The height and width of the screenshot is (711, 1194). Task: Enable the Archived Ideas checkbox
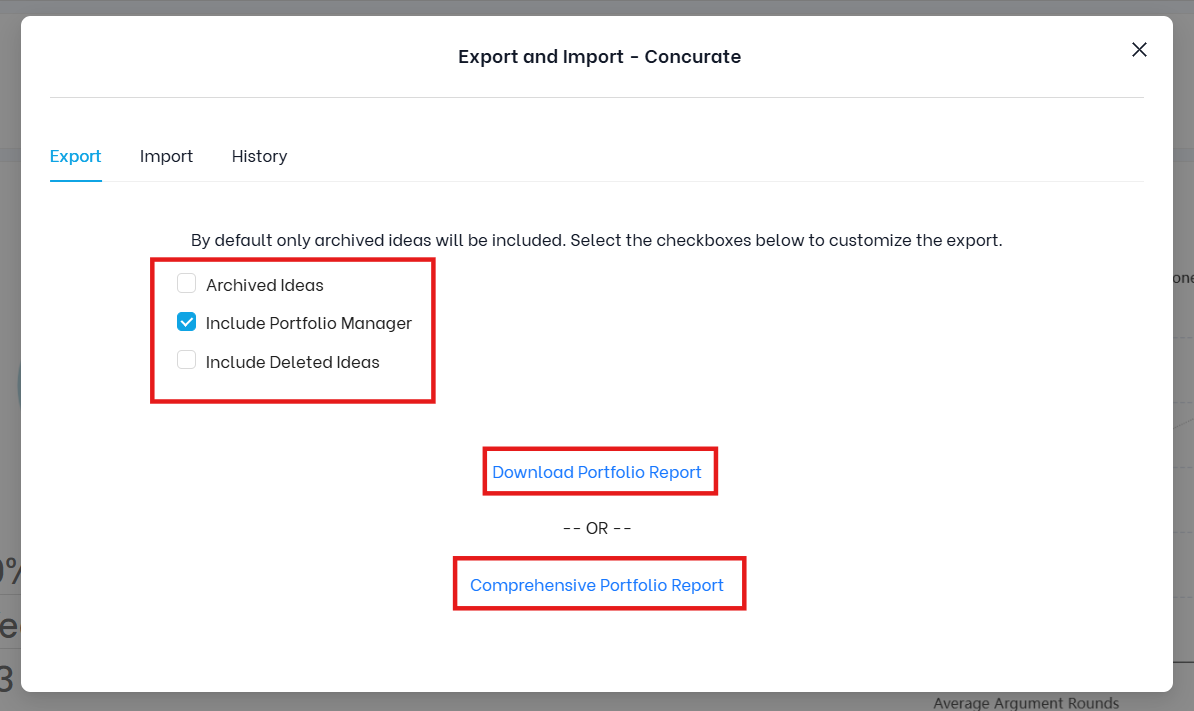[187, 284]
